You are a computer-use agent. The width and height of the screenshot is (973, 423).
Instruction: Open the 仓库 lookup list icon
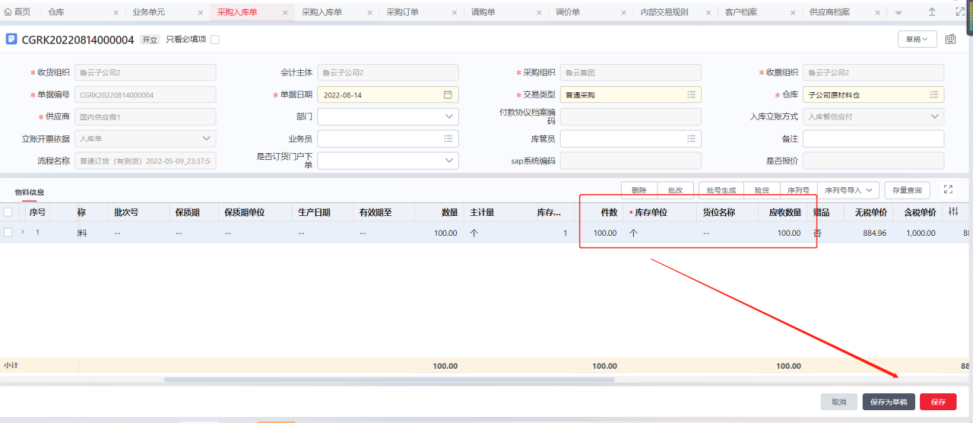click(934, 94)
